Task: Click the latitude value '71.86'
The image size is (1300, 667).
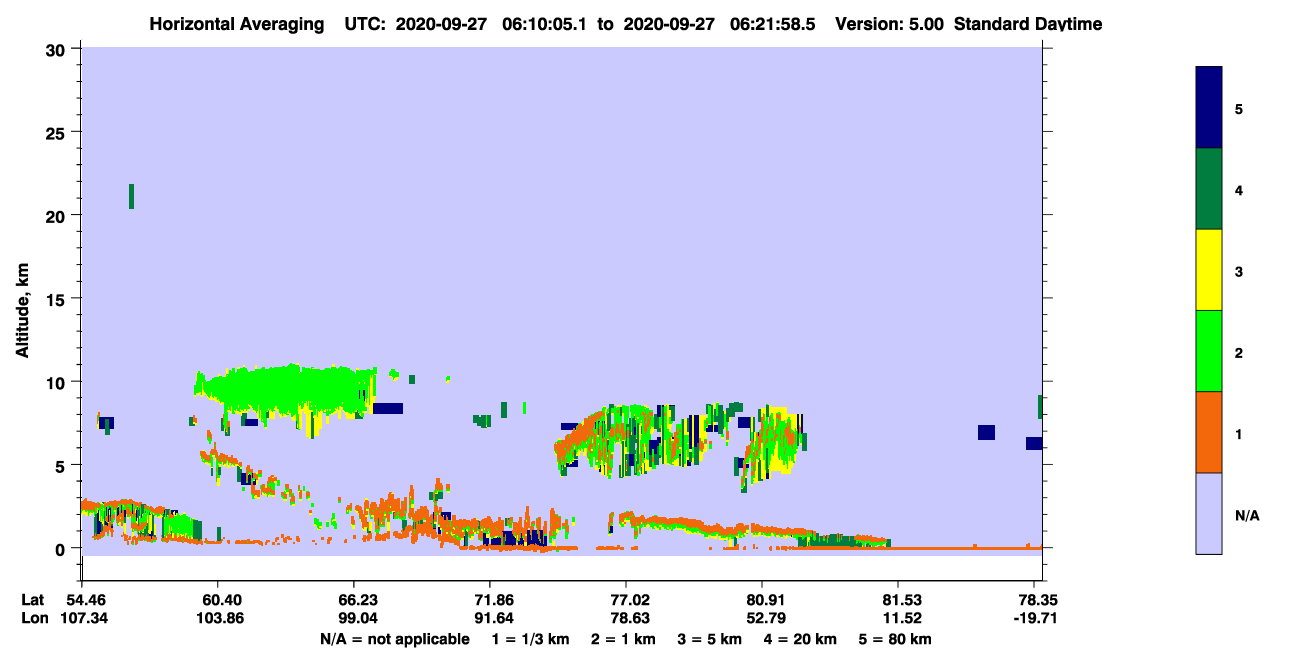Action: [x=490, y=600]
